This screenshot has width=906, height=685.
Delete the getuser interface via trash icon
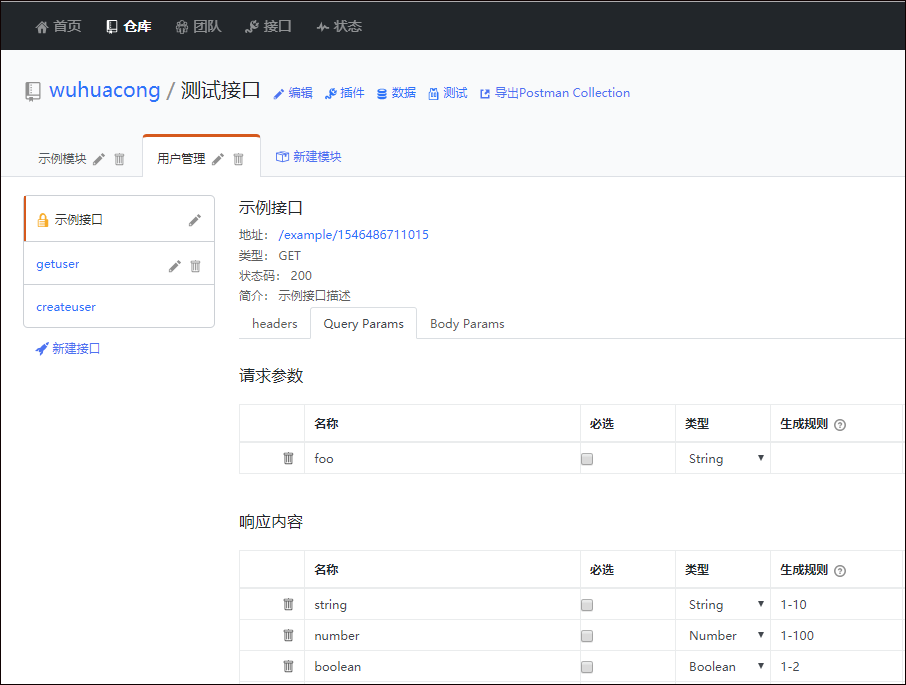tap(195, 266)
